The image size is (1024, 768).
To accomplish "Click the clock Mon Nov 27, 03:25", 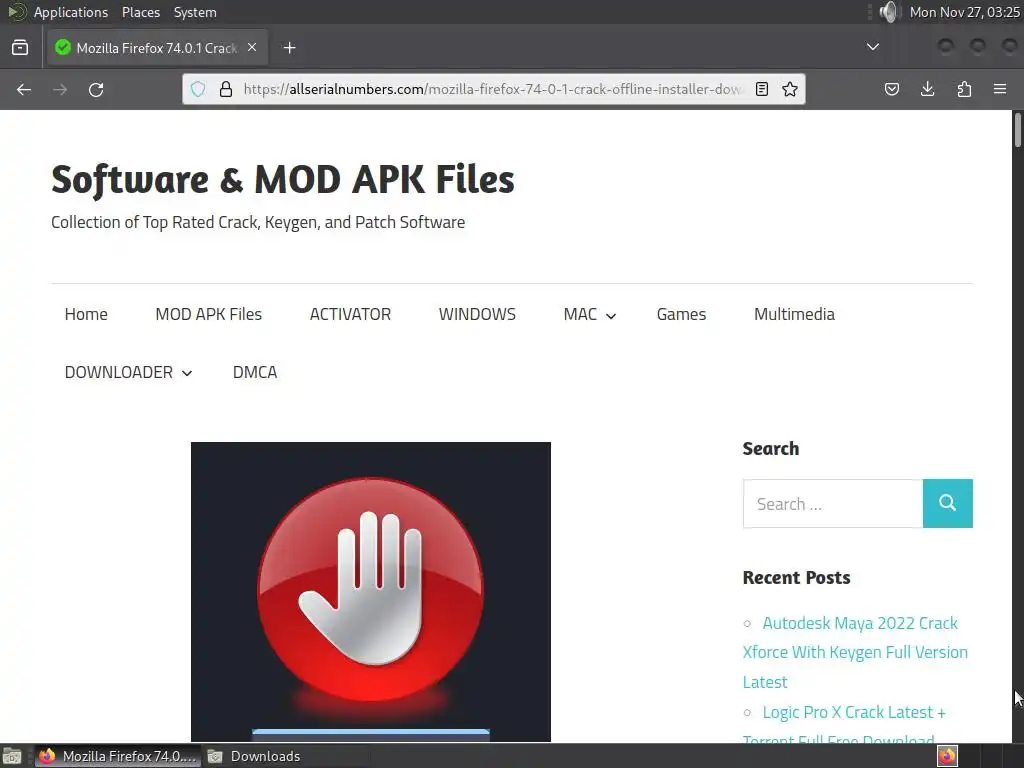I will pos(964,12).
